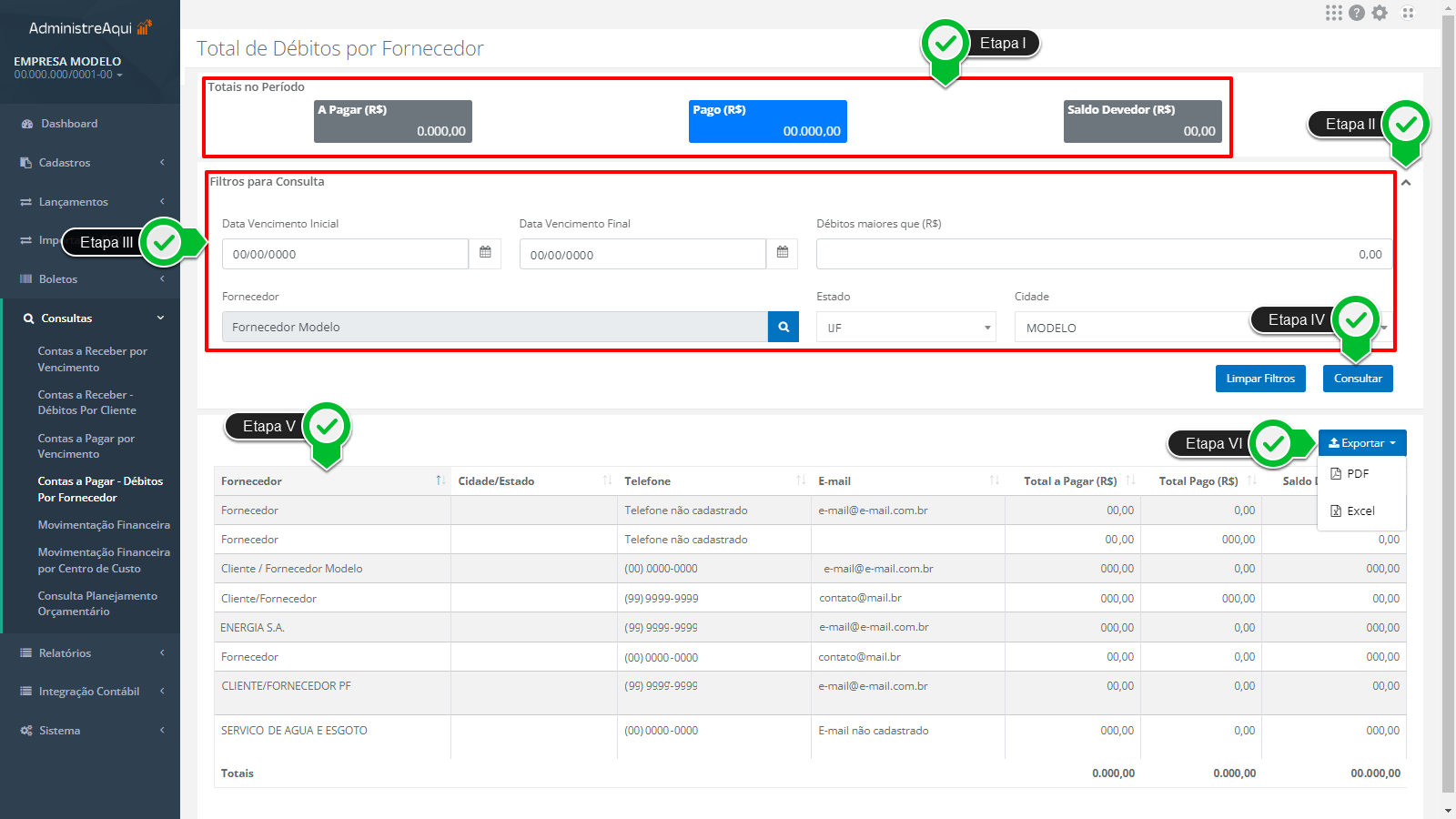
Task: Select SERVICO DE AGUA E ESGOTO row
Action: [x=810, y=737]
